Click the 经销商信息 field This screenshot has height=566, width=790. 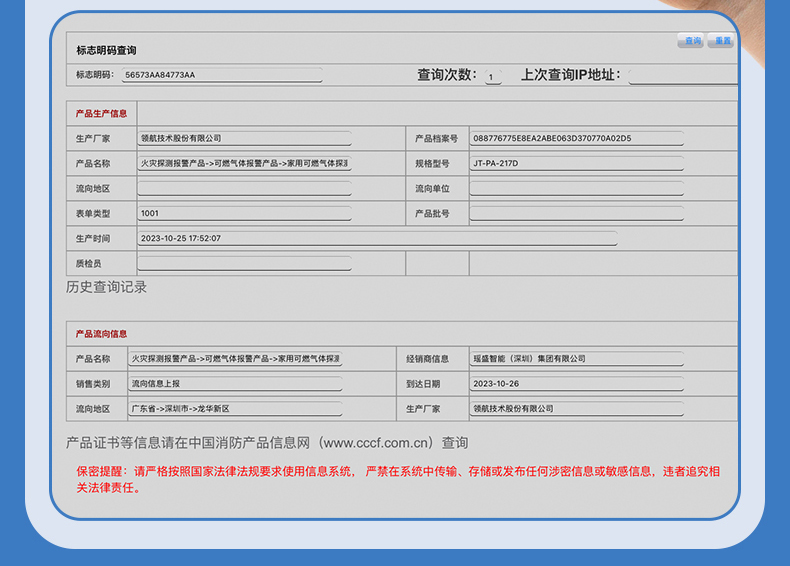[577, 358]
